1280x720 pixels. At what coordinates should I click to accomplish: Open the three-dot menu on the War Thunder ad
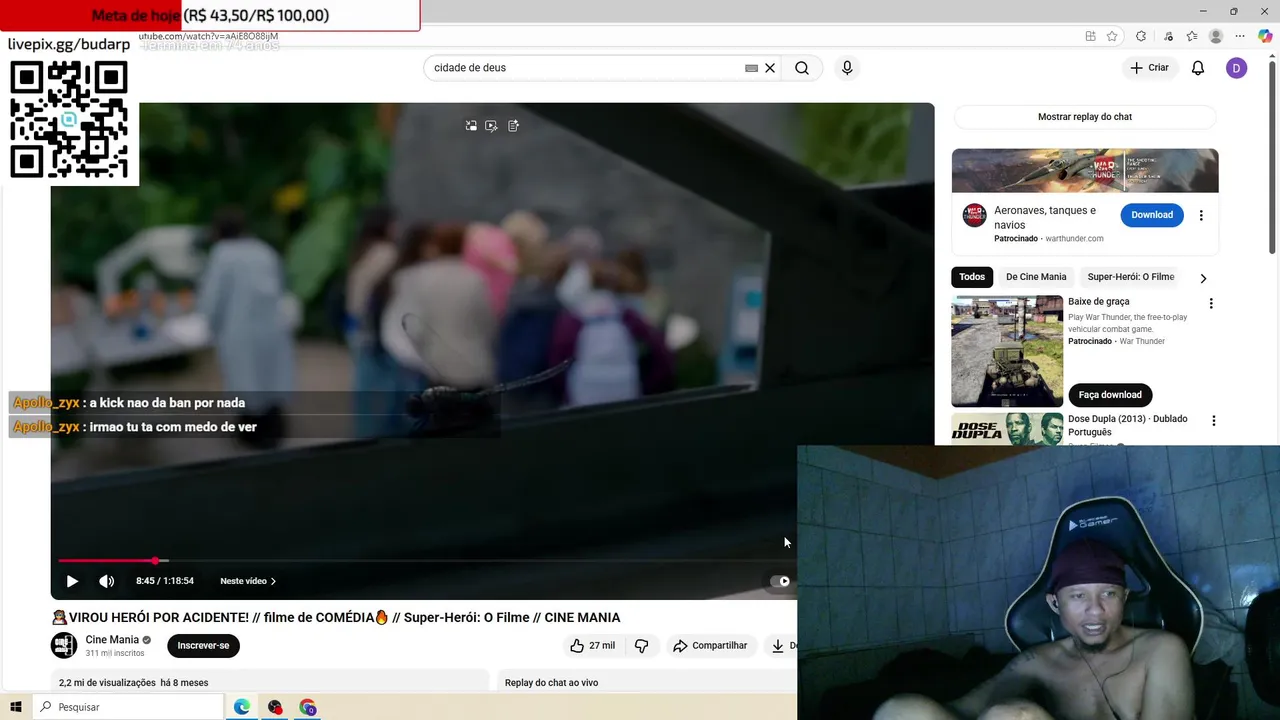tap(1201, 215)
